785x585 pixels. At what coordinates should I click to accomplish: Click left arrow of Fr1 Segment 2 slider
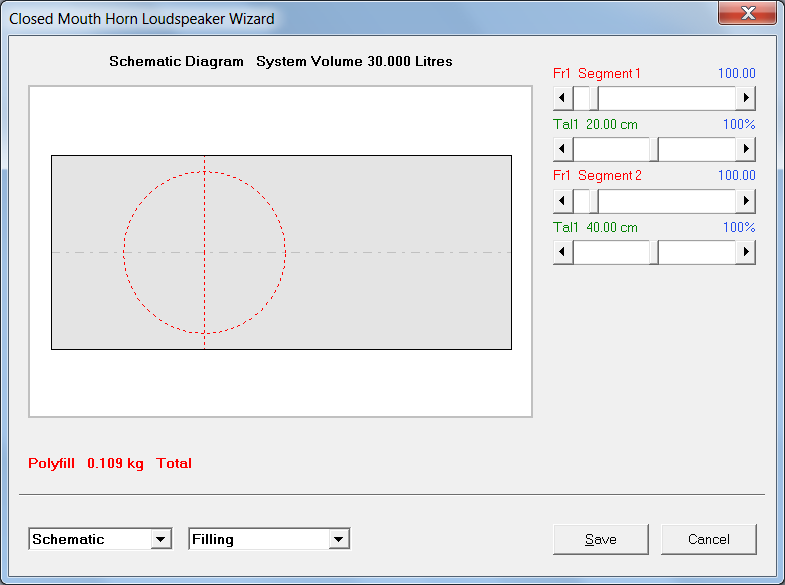563,201
